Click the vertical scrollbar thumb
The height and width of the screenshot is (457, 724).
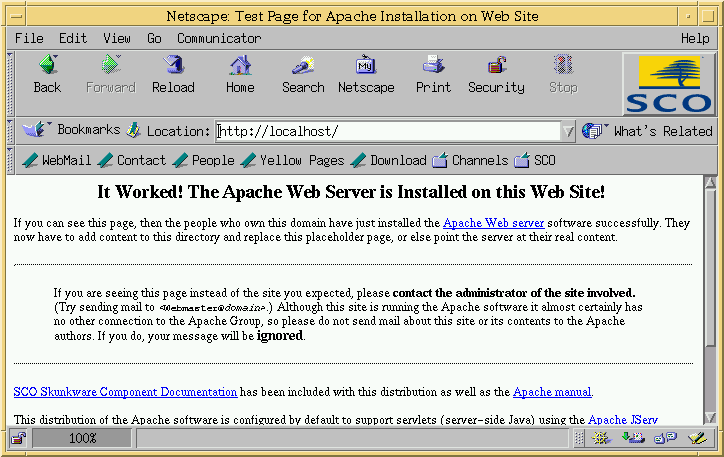711,268
